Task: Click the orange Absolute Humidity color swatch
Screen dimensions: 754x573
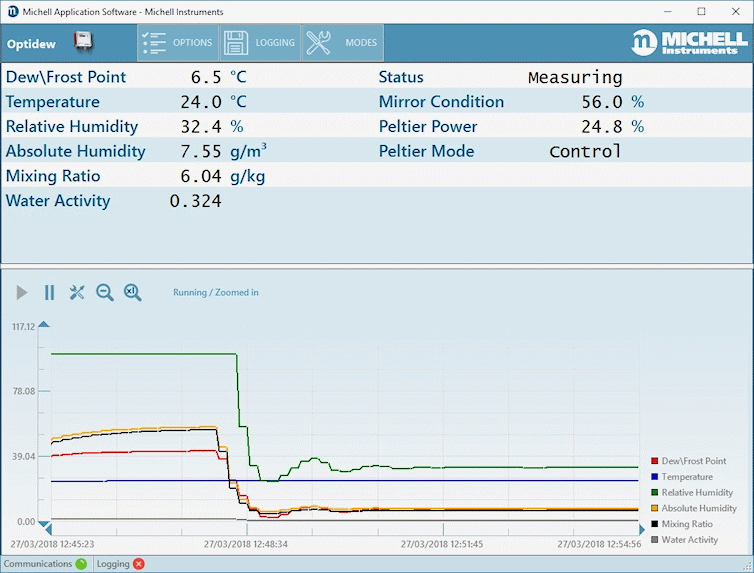Action: tap(654, 509)
